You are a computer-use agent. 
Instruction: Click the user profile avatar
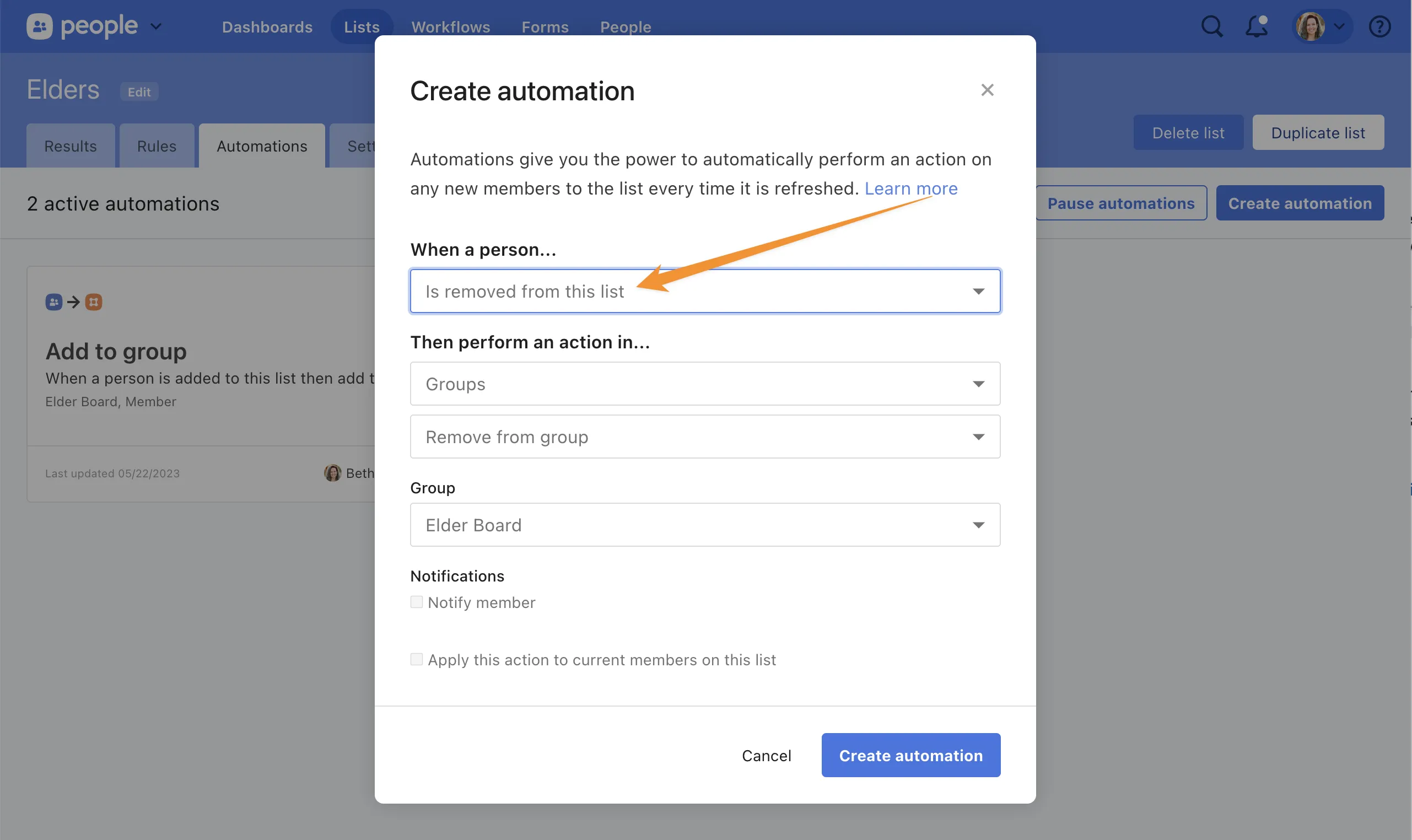1310,26
